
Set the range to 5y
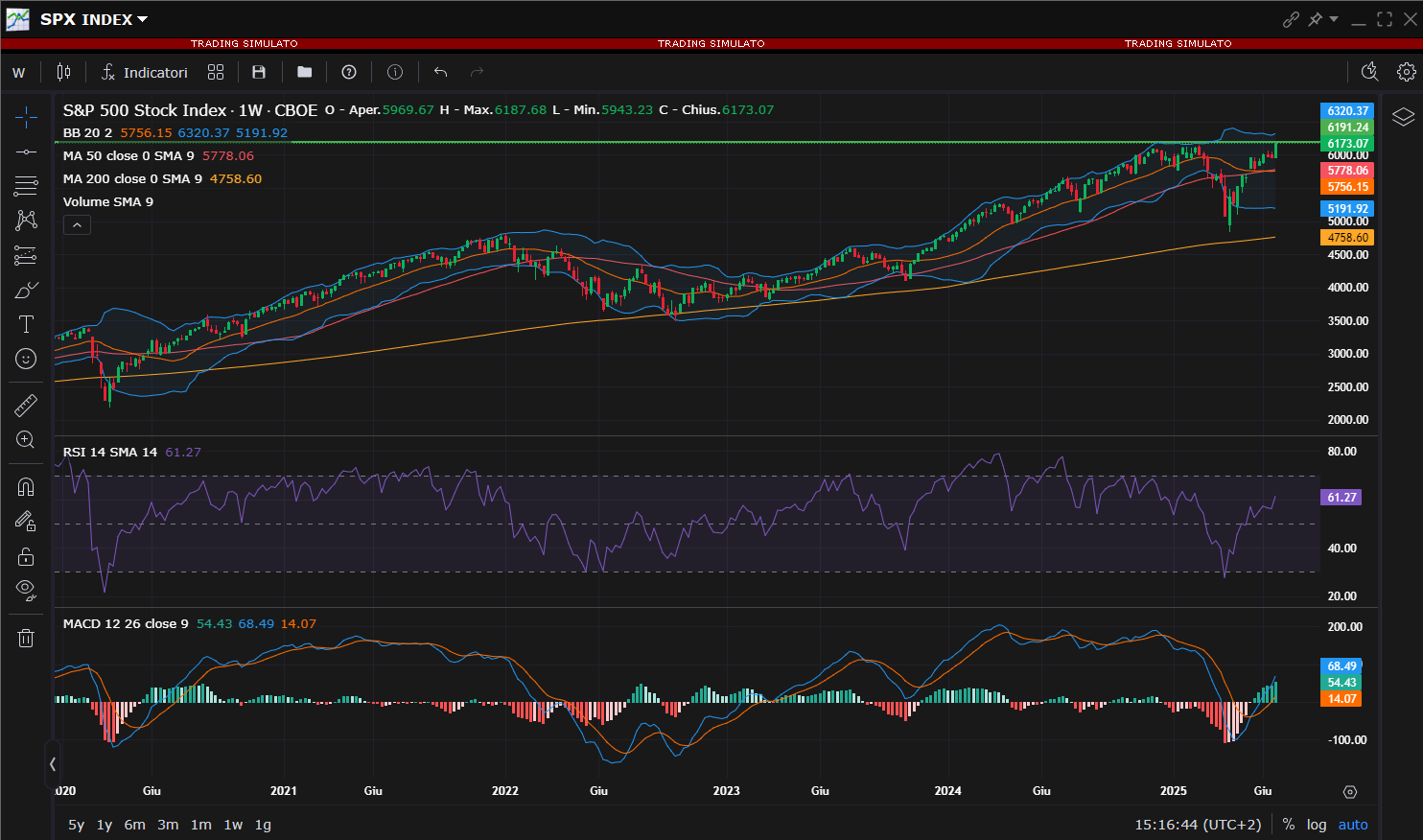[77, 825]
